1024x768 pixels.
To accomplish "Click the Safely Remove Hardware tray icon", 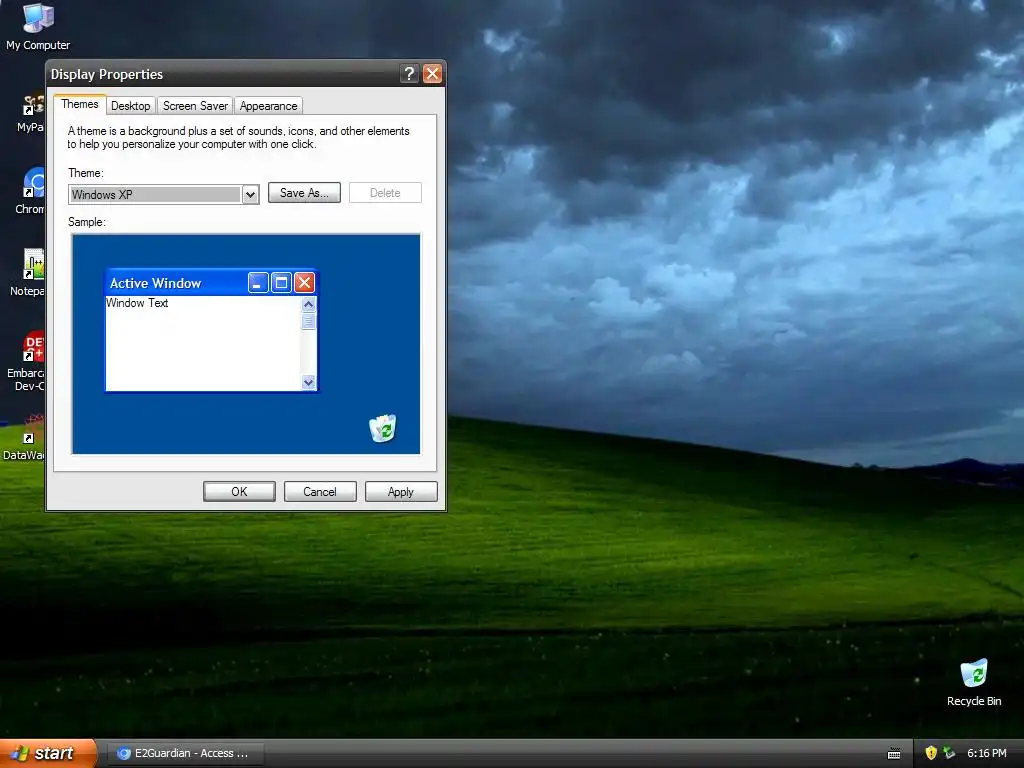I will point(949,753).
